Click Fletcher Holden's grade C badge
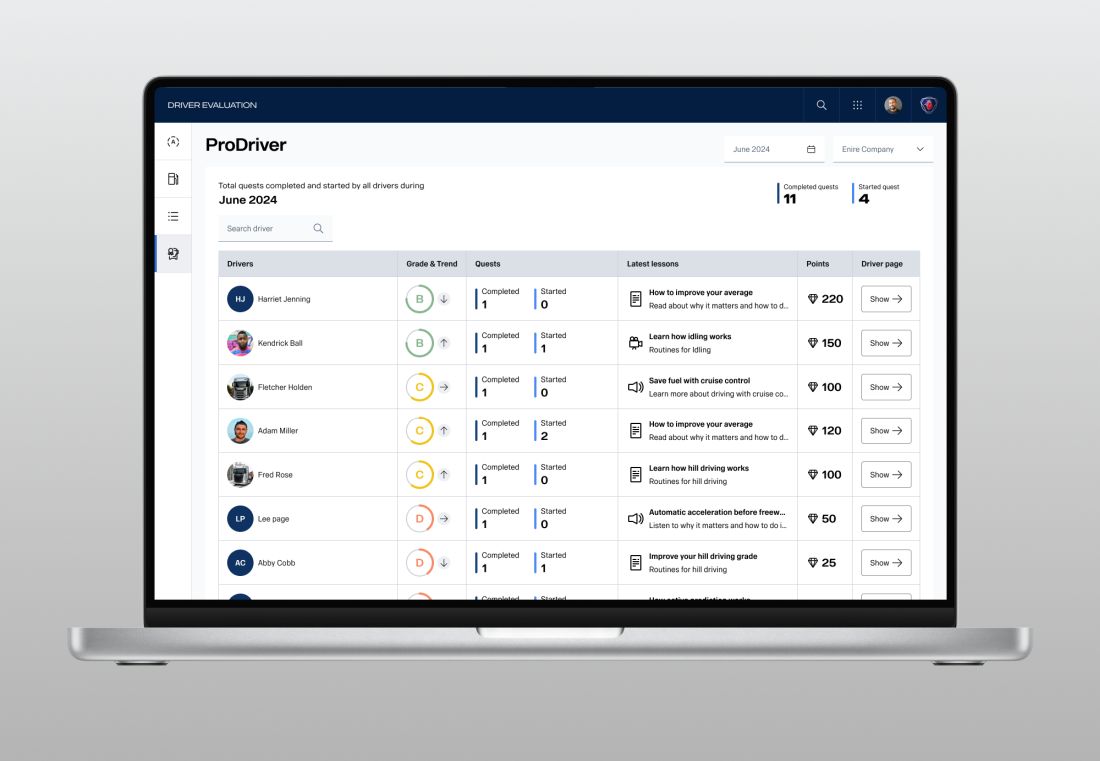Image resolution: width=1100 pixels, height=761 pixels. pos(420,387)
